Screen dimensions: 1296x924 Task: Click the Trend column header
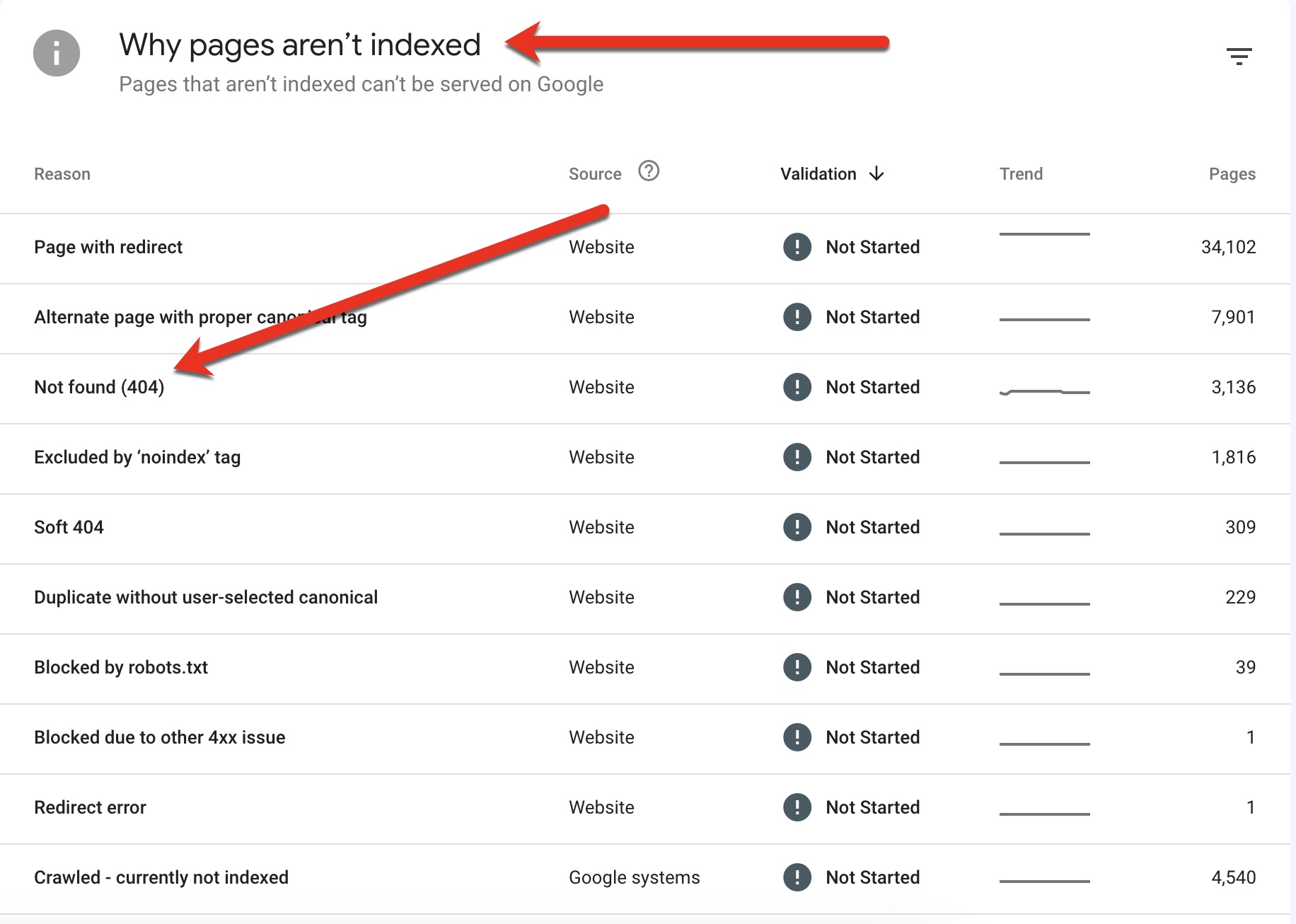coord(1021,174)
